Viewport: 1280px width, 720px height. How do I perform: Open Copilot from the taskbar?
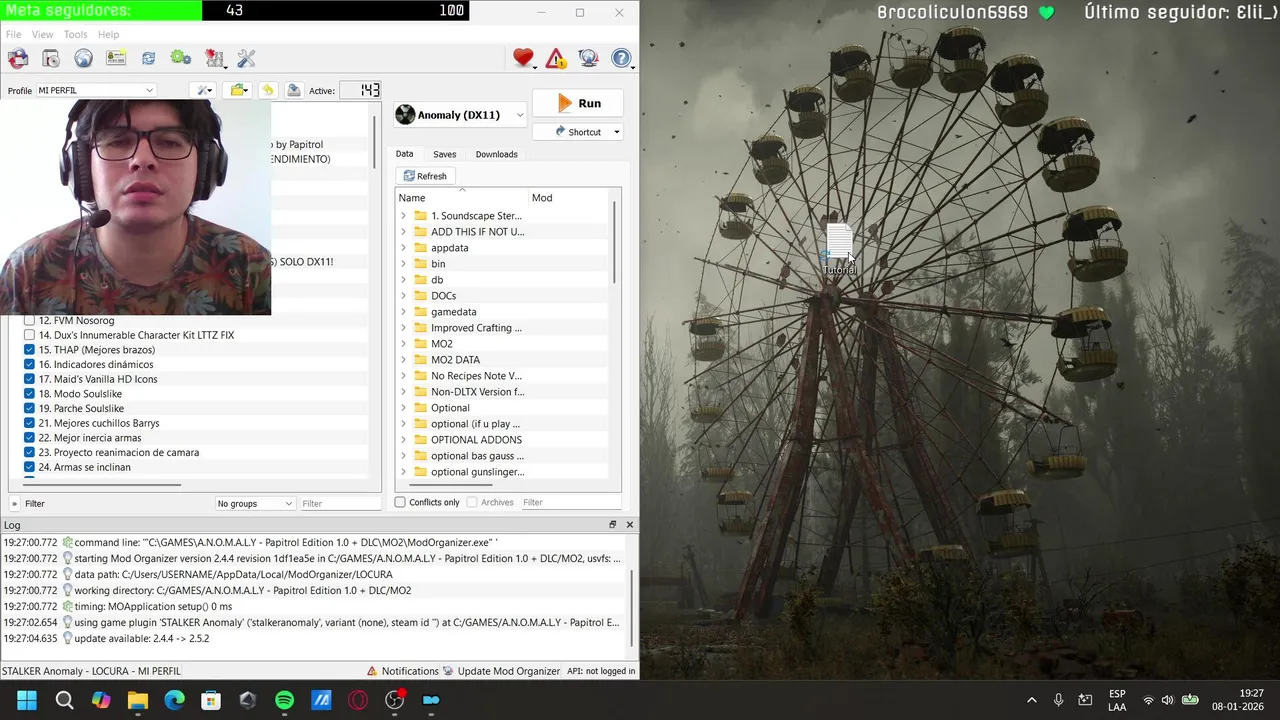[x=101, y=700]
